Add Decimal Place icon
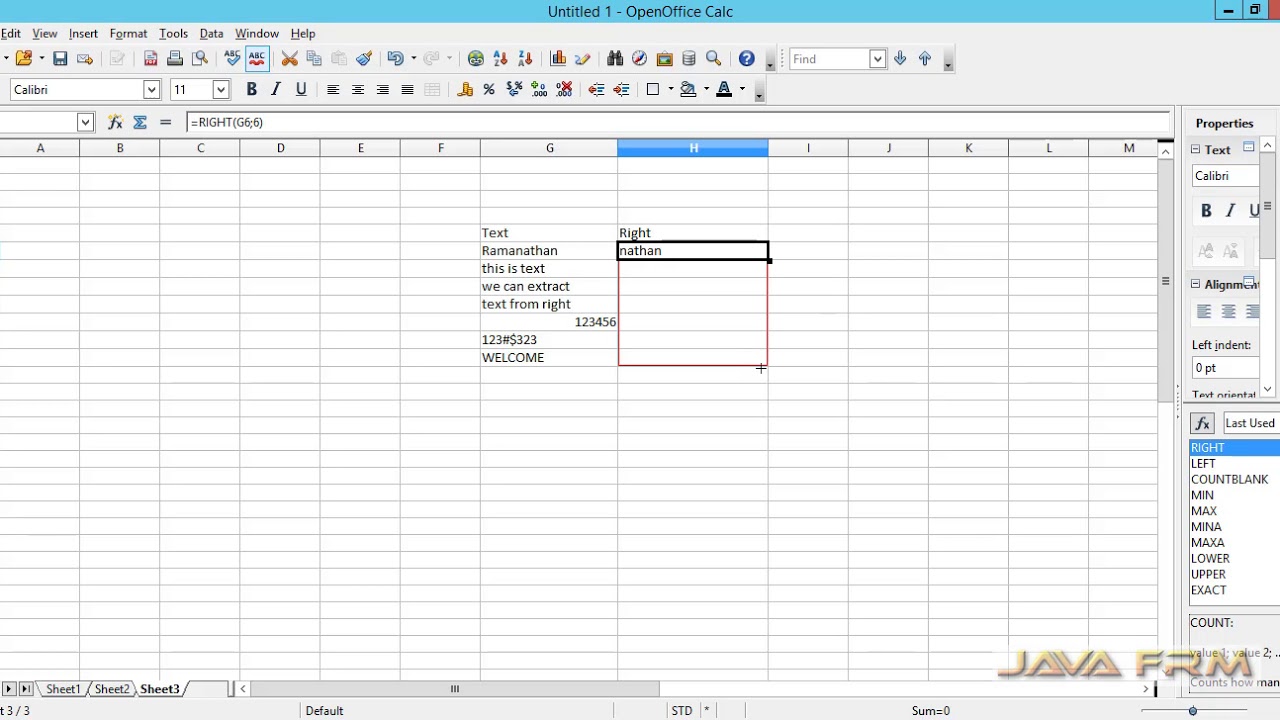Viewport: 1280px width, 720px height. pyautogui.click(x=539, y=90)
